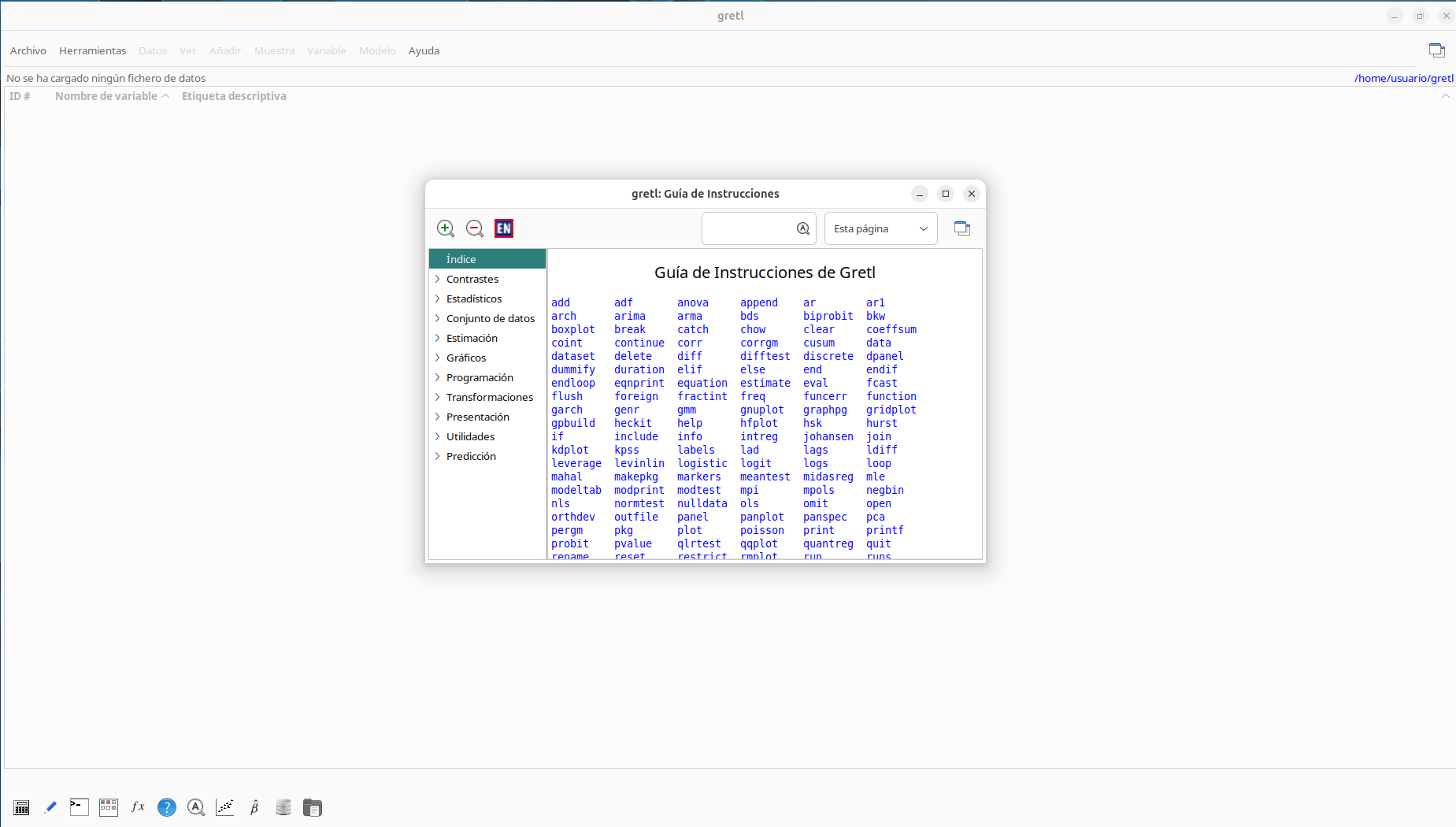Expand the Estadísticos tree node
This screenshot has height=827, width=1456.
pyautogui.click(x=438, y=299)
